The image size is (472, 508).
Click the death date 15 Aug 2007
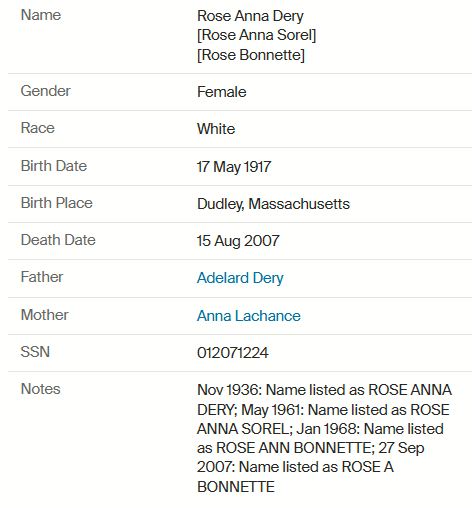238,241
